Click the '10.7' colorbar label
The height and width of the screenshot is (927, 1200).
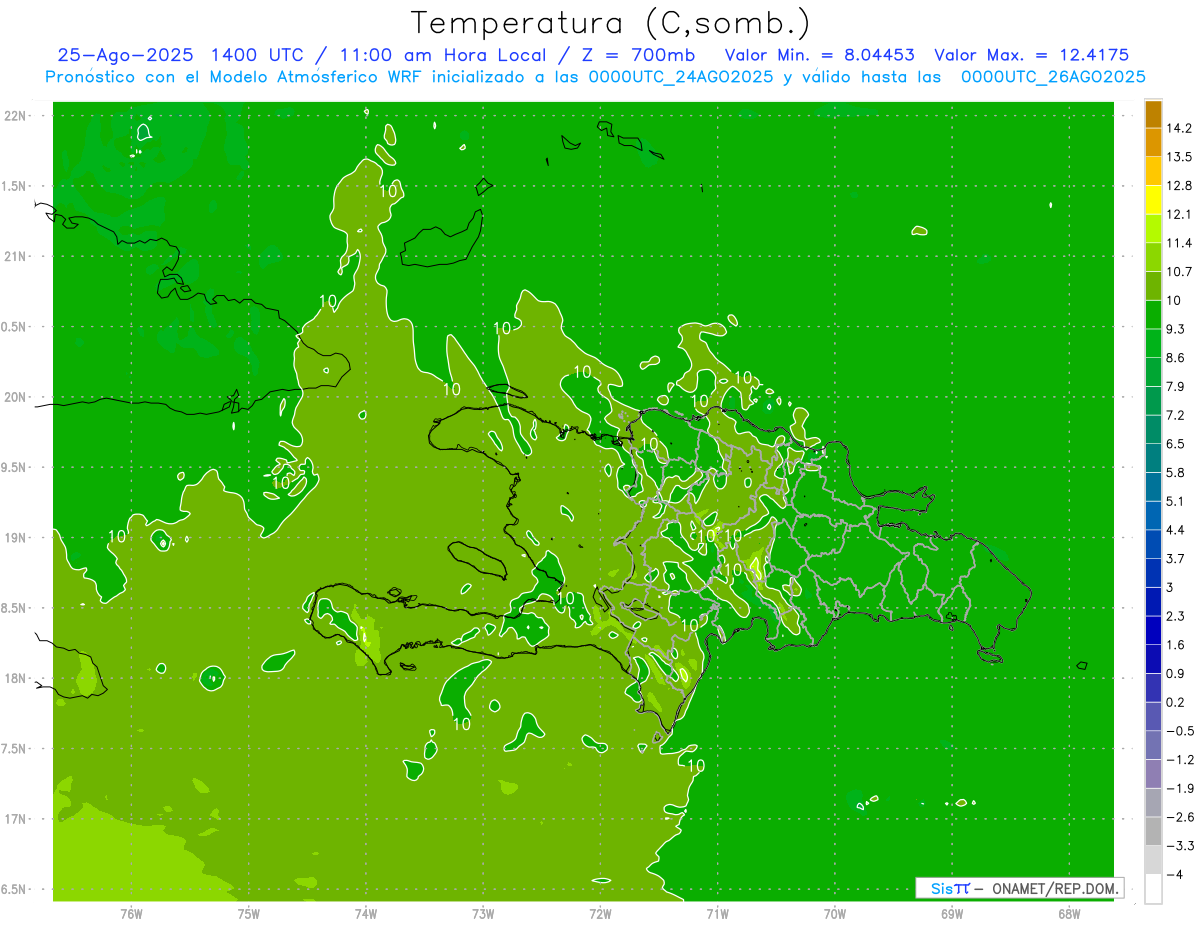(x=1180, y=272)
